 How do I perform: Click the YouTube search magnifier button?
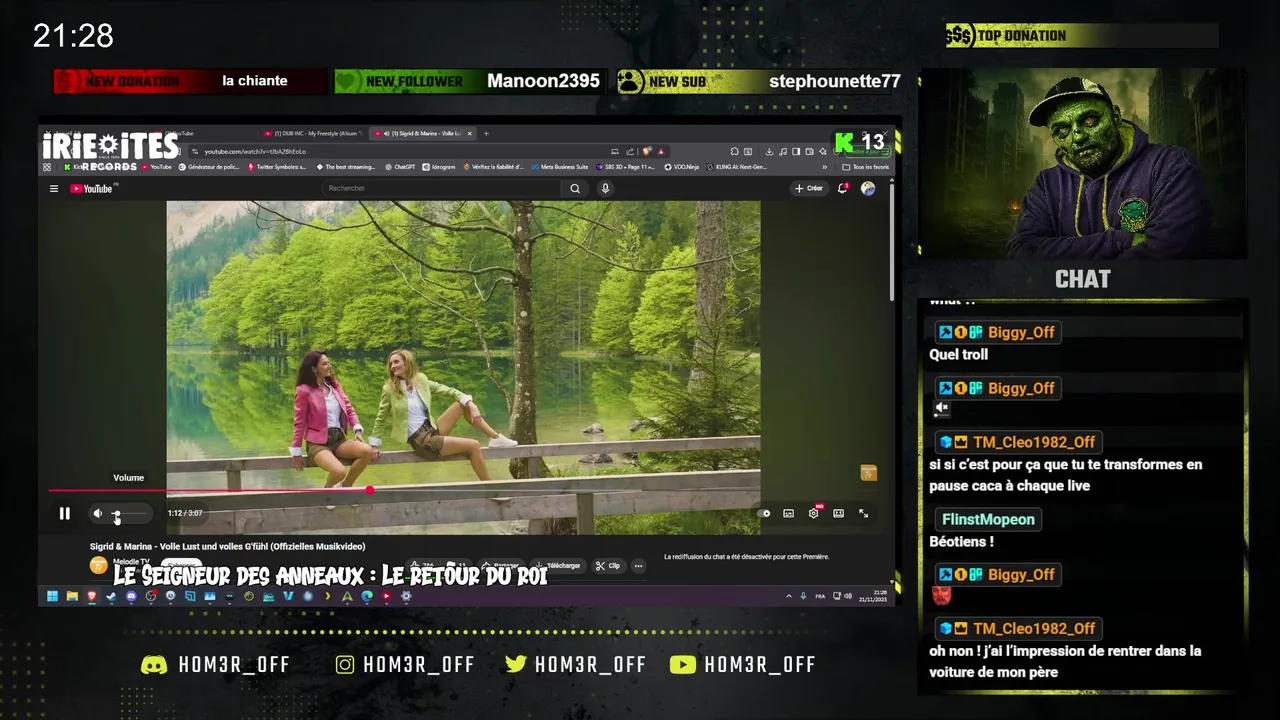pos(575,188)
